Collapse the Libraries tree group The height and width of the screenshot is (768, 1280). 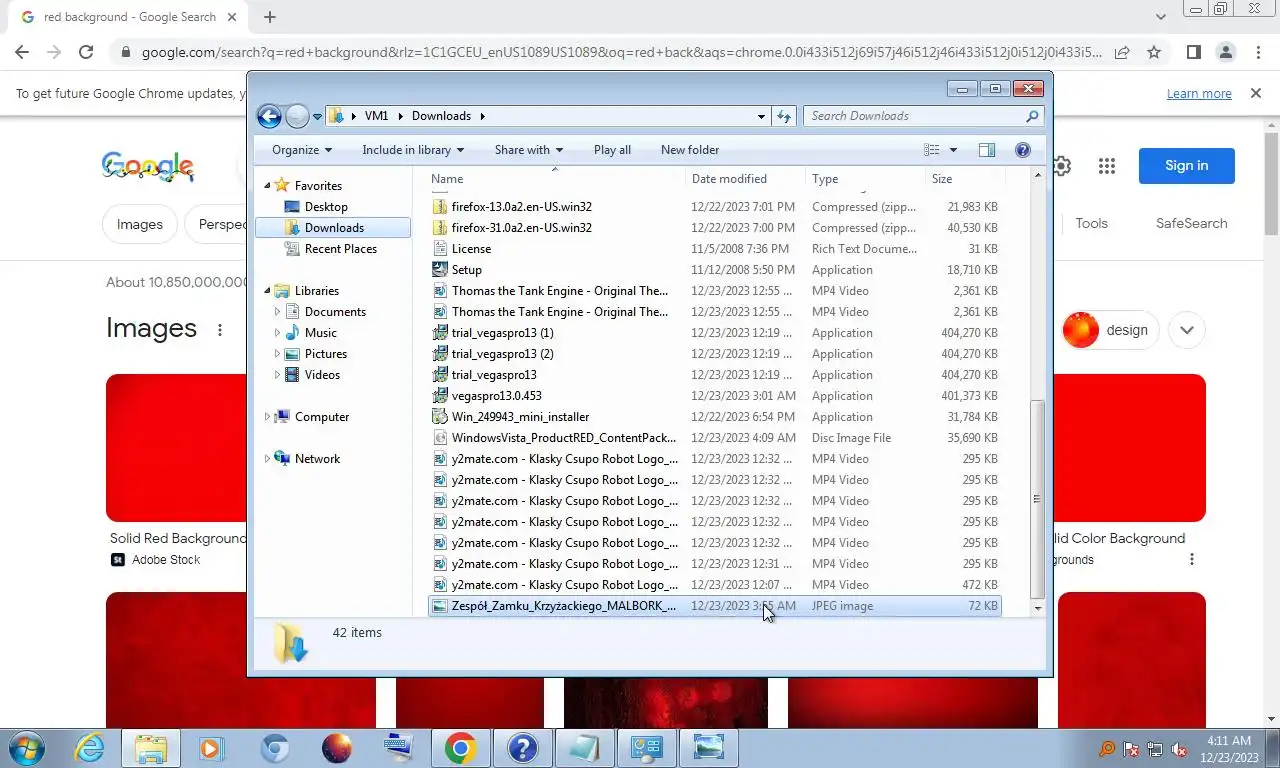267,291
